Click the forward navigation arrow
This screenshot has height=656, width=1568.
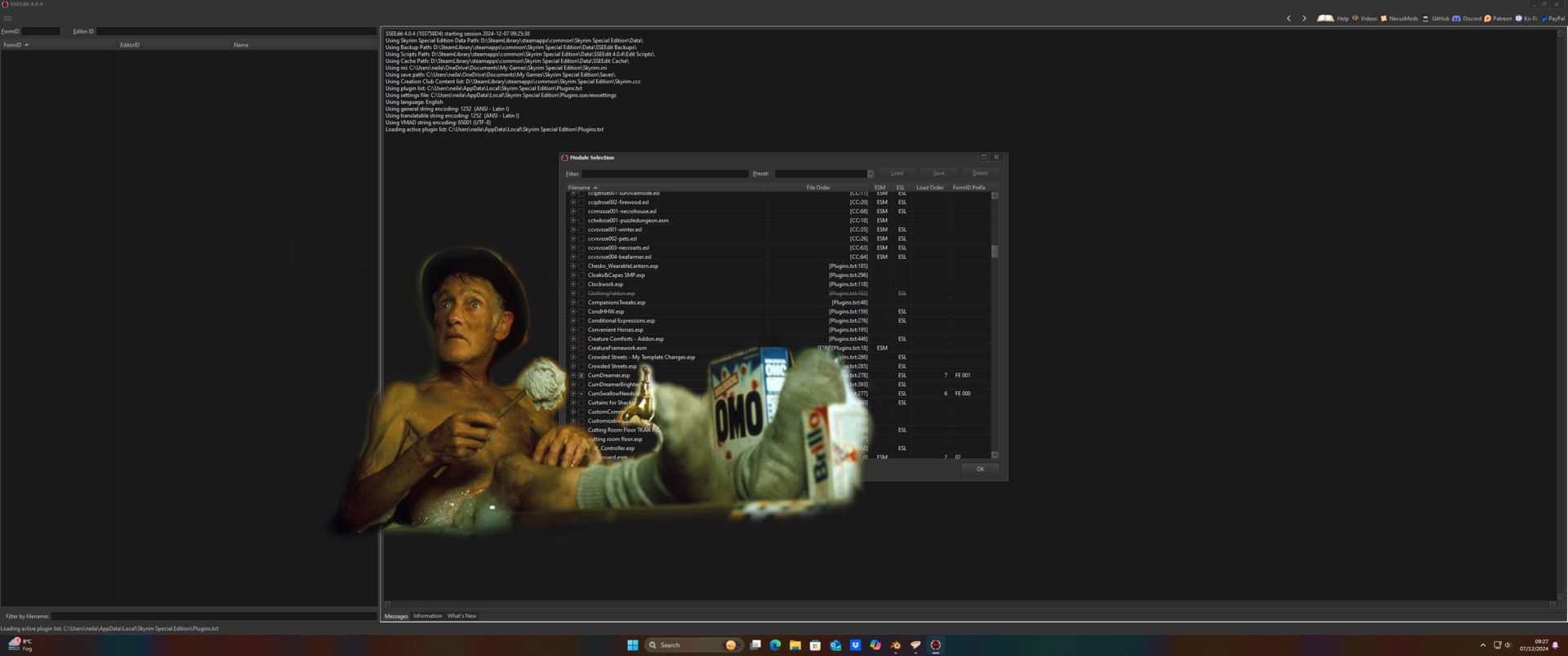click(1304, 18)
